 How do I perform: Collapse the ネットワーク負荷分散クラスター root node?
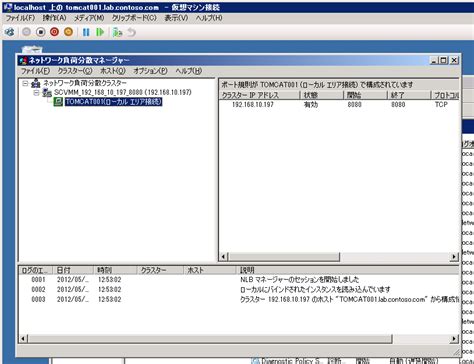point(25,83)
